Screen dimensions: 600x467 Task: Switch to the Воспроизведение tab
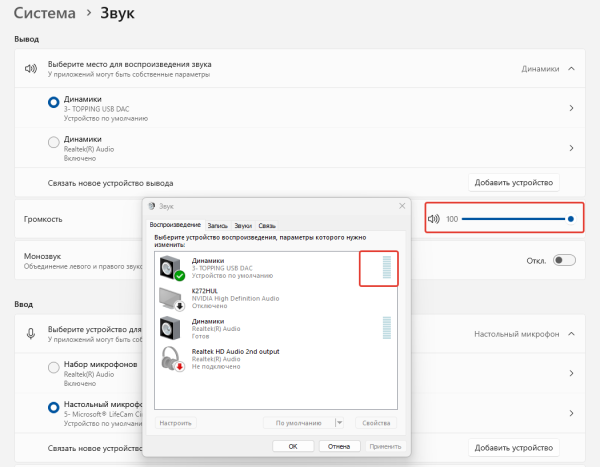point(175,225)
